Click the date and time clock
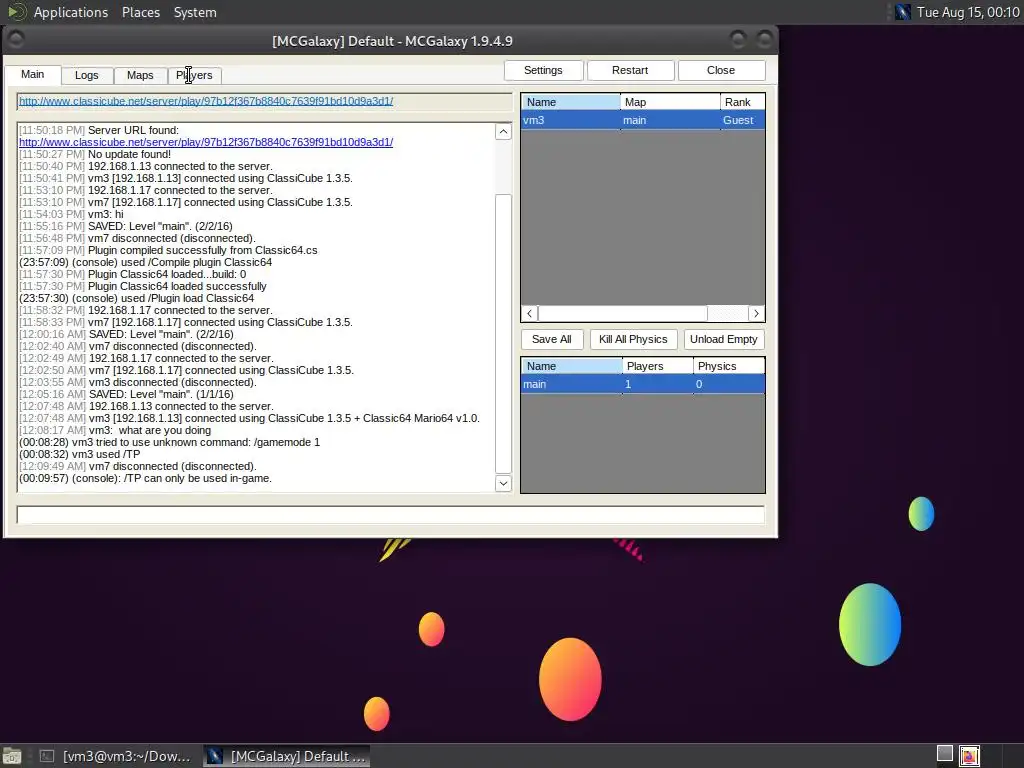This screenshot has height=768, width=1024. pos(967,12)
